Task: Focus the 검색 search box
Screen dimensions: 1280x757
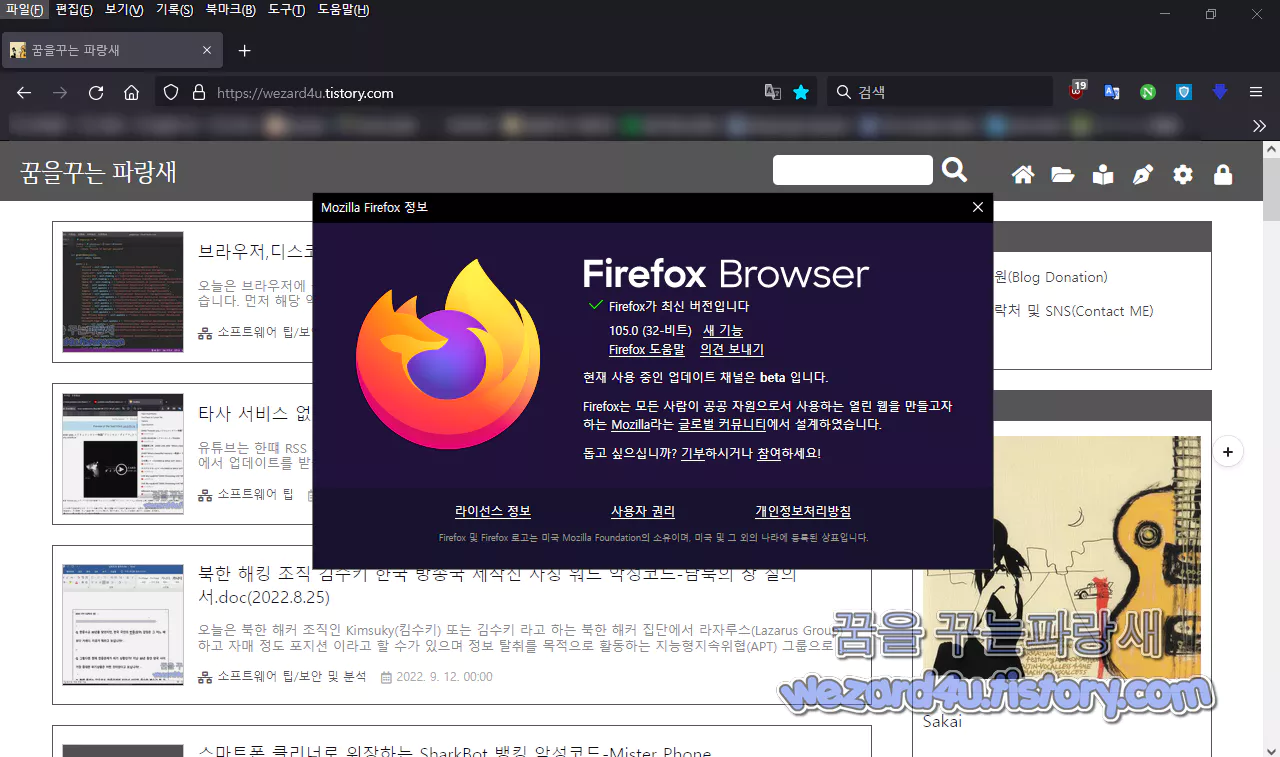Action: 940,92
